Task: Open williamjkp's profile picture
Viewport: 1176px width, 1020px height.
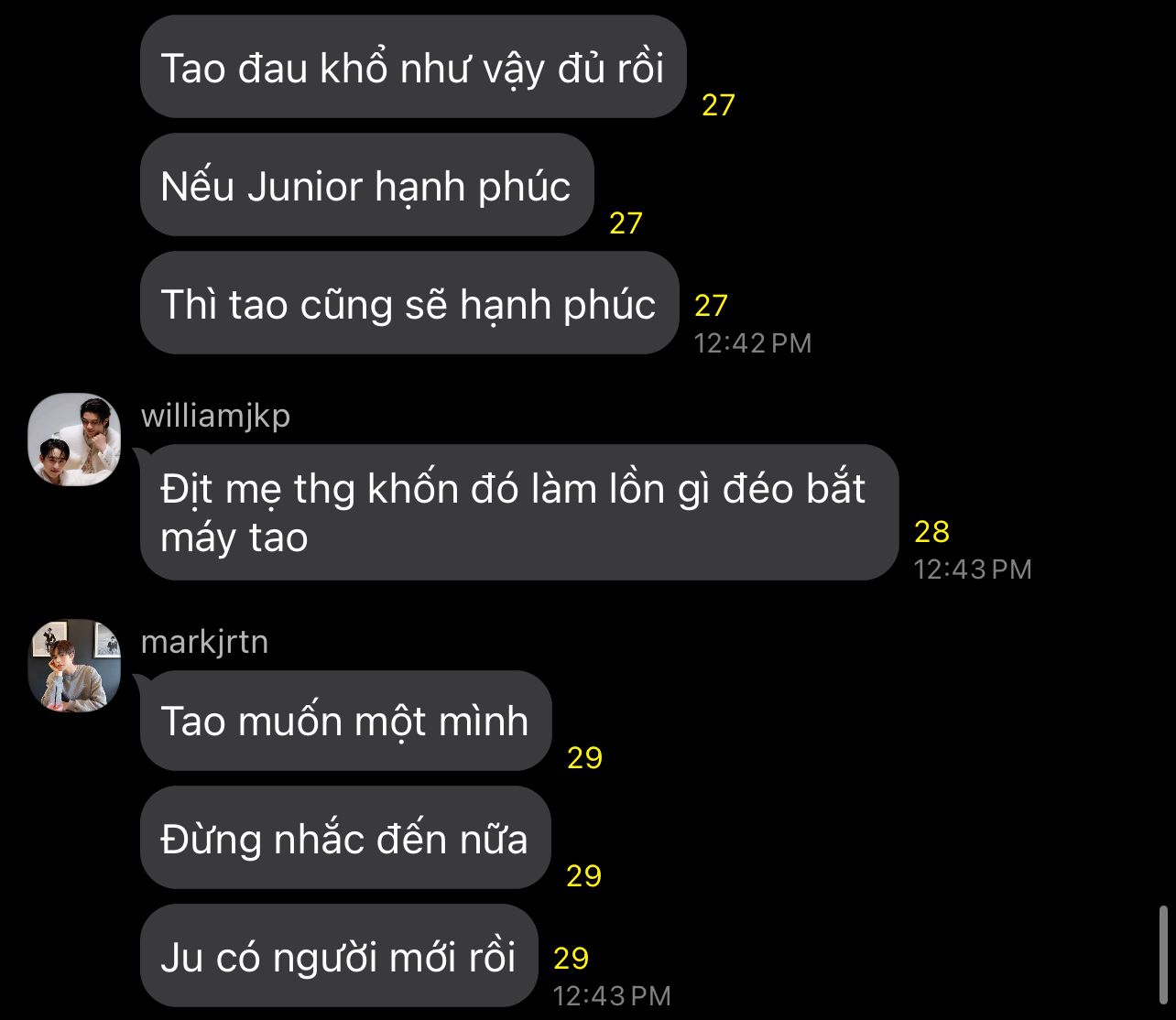Action: [75, 439]
